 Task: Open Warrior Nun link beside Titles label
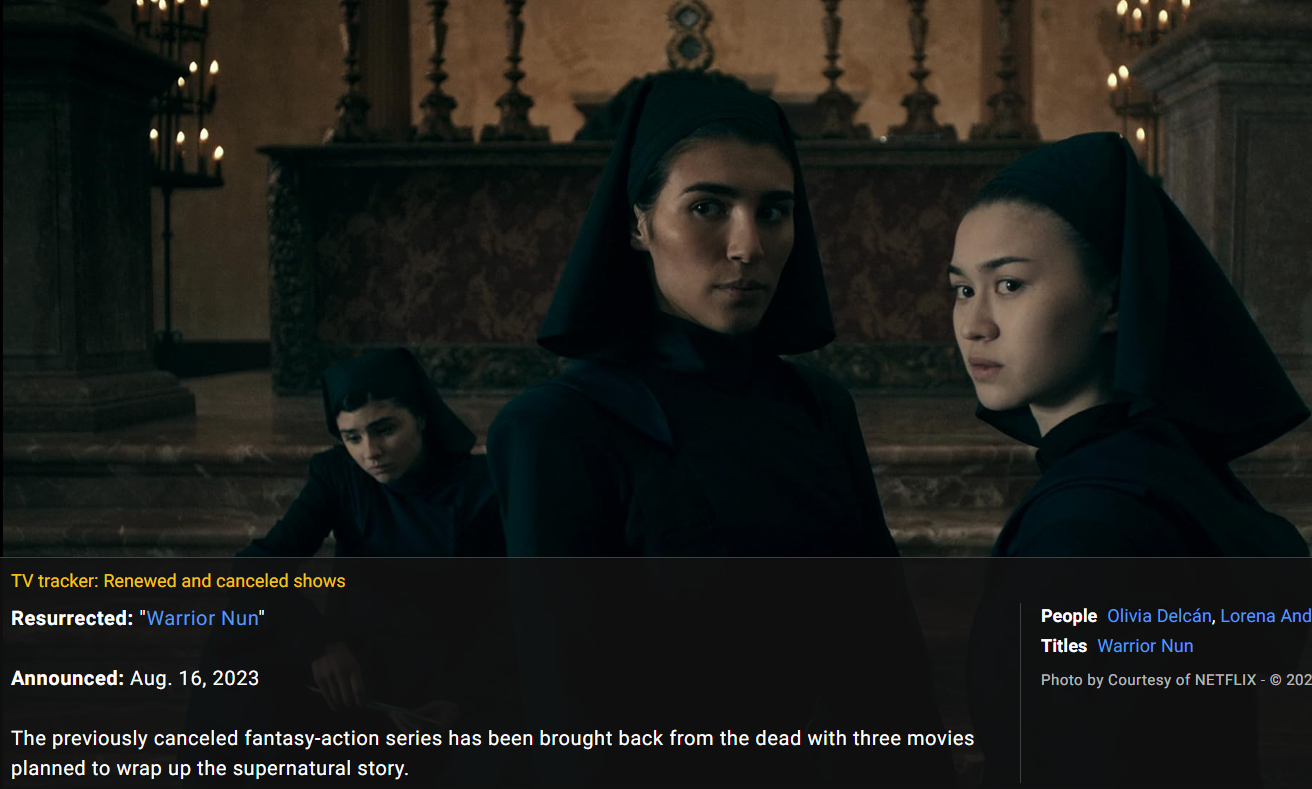pyautogui.click(x=1145, y=646)
